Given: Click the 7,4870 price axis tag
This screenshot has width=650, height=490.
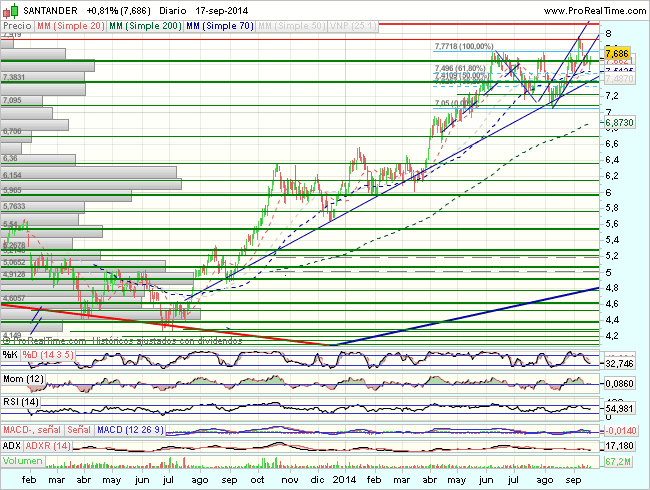Looking at the screenshot, I should click(x=619, y=78).
